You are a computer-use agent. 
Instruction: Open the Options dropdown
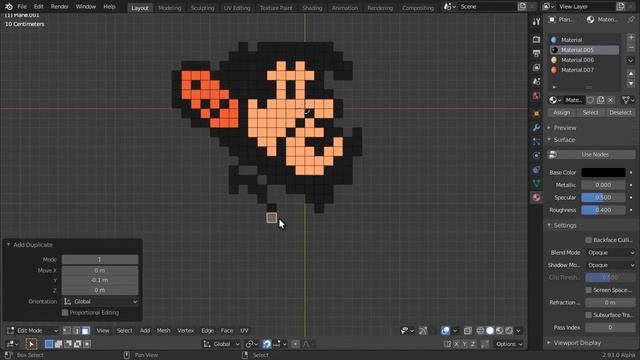pos(509,344)
